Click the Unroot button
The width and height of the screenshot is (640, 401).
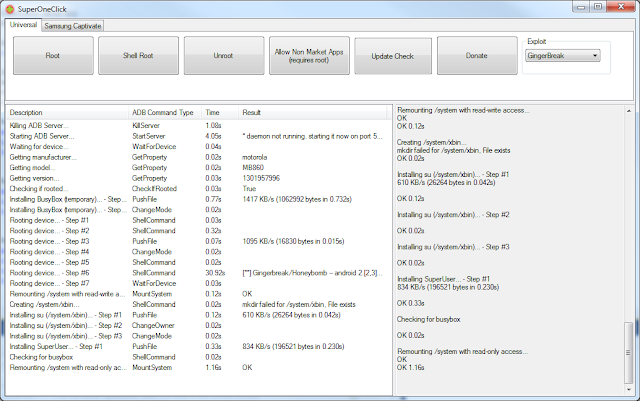pos(224,56)
